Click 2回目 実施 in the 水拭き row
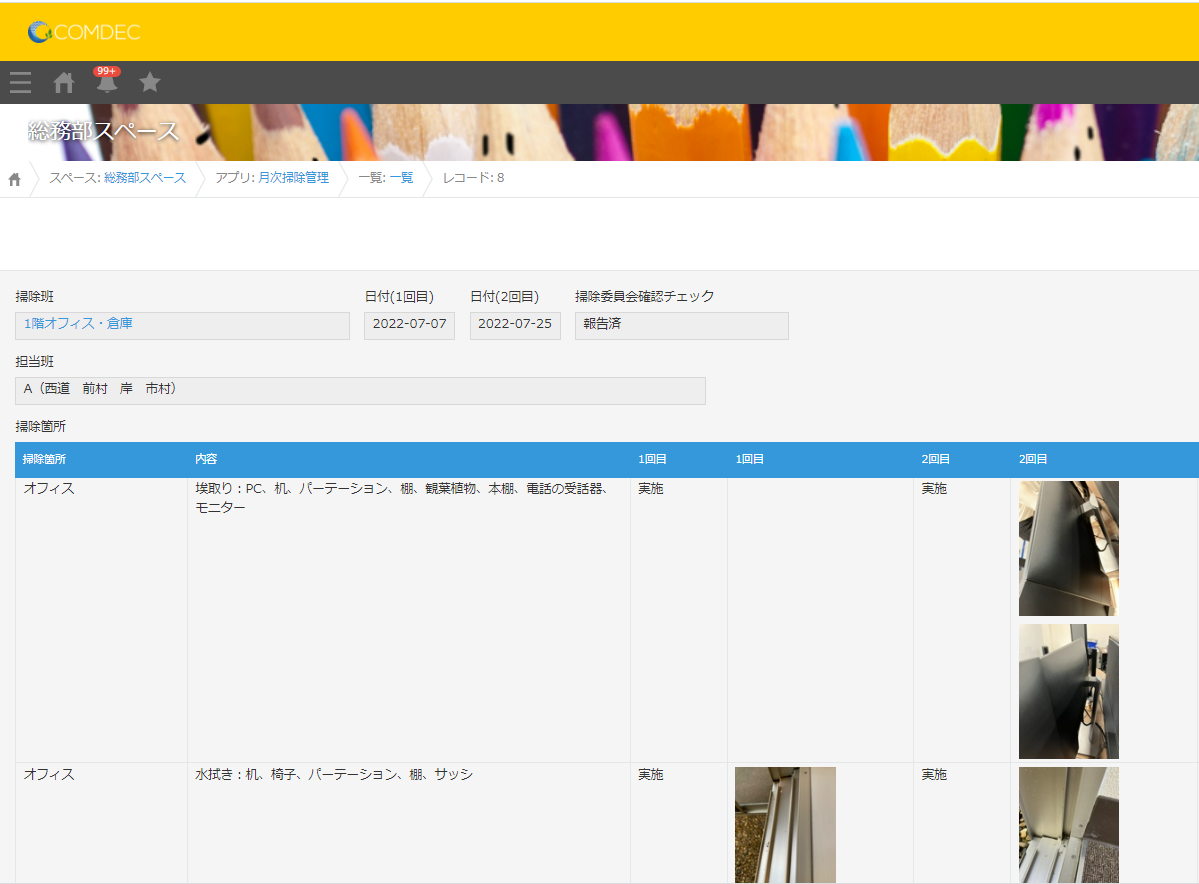Image resolution: width=1199 pixels, height=884 pixels. [934, 775]
